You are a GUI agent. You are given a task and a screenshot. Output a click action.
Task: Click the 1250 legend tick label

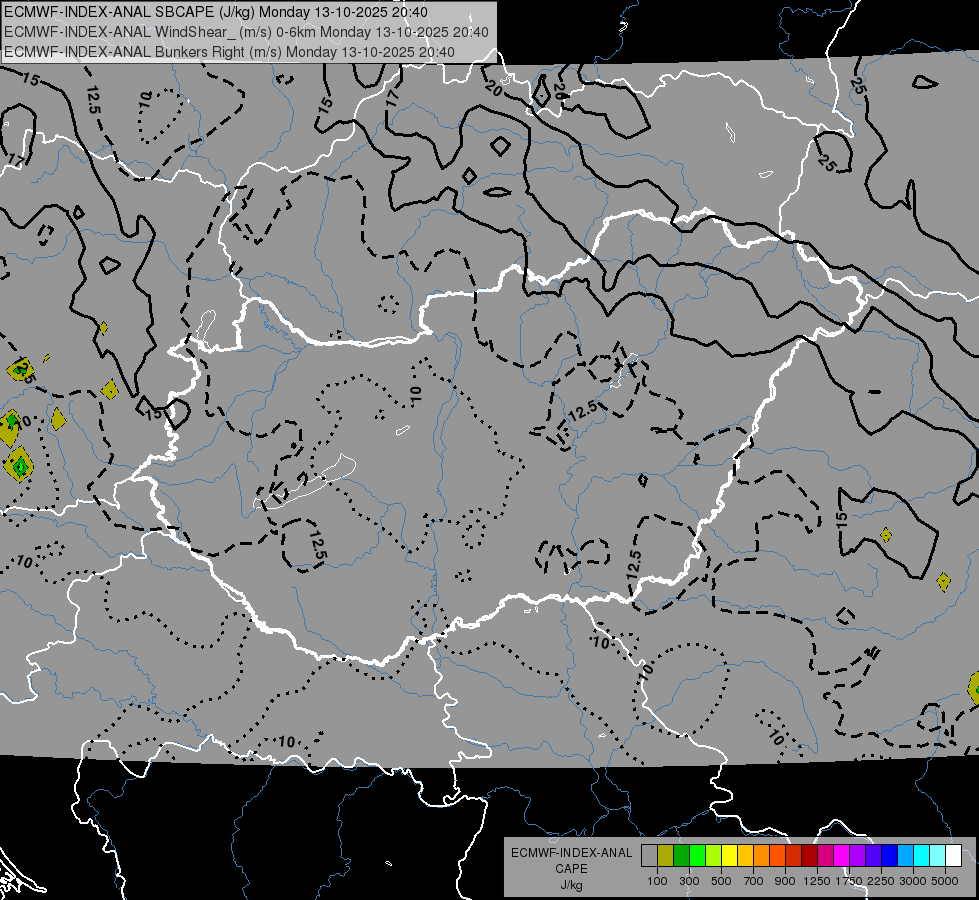817,881
